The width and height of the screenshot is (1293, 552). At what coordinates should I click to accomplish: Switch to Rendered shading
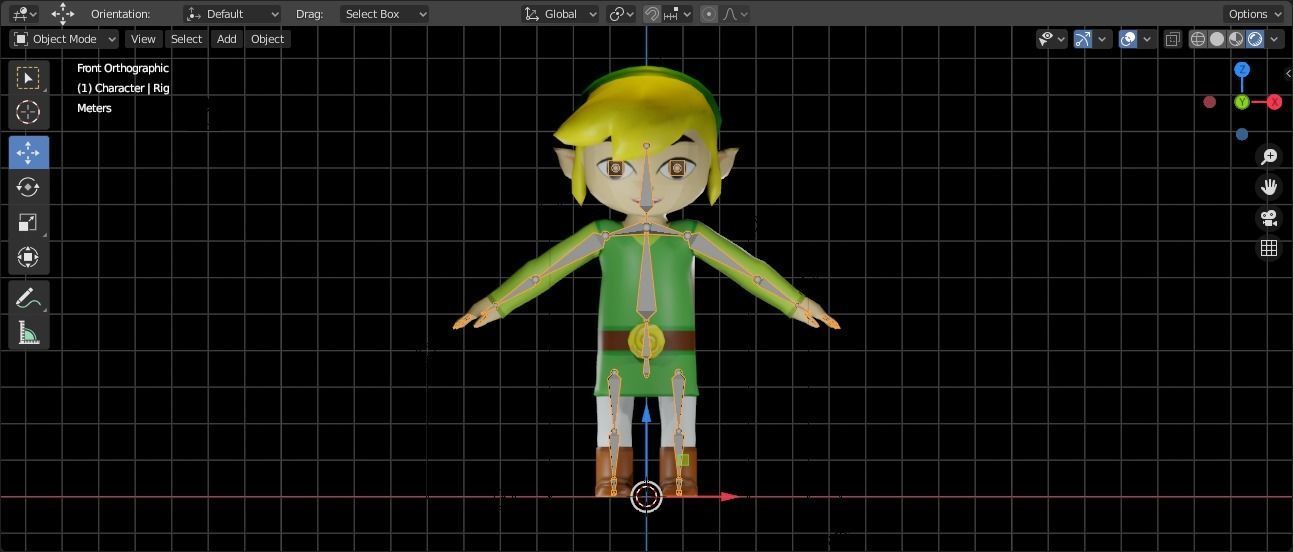point(1255,39)
